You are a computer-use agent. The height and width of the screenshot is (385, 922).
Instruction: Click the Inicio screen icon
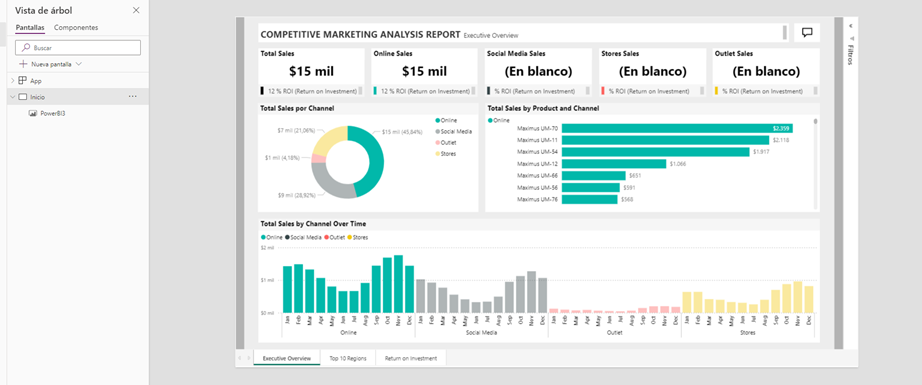coord(22,96)
